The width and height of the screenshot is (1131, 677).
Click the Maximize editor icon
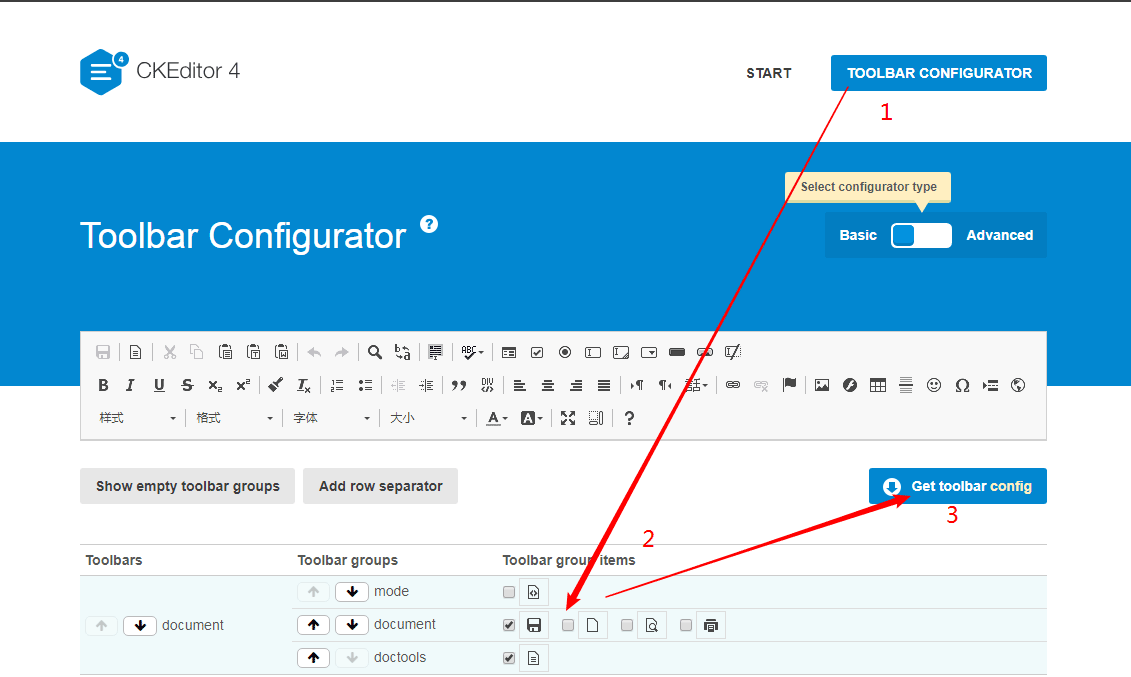tap(568, 418)
